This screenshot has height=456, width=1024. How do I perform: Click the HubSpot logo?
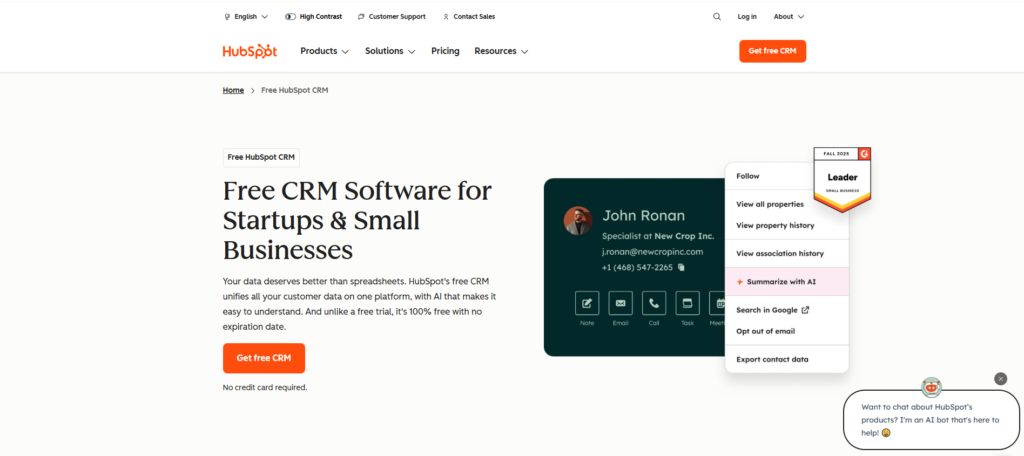(249, 51)
